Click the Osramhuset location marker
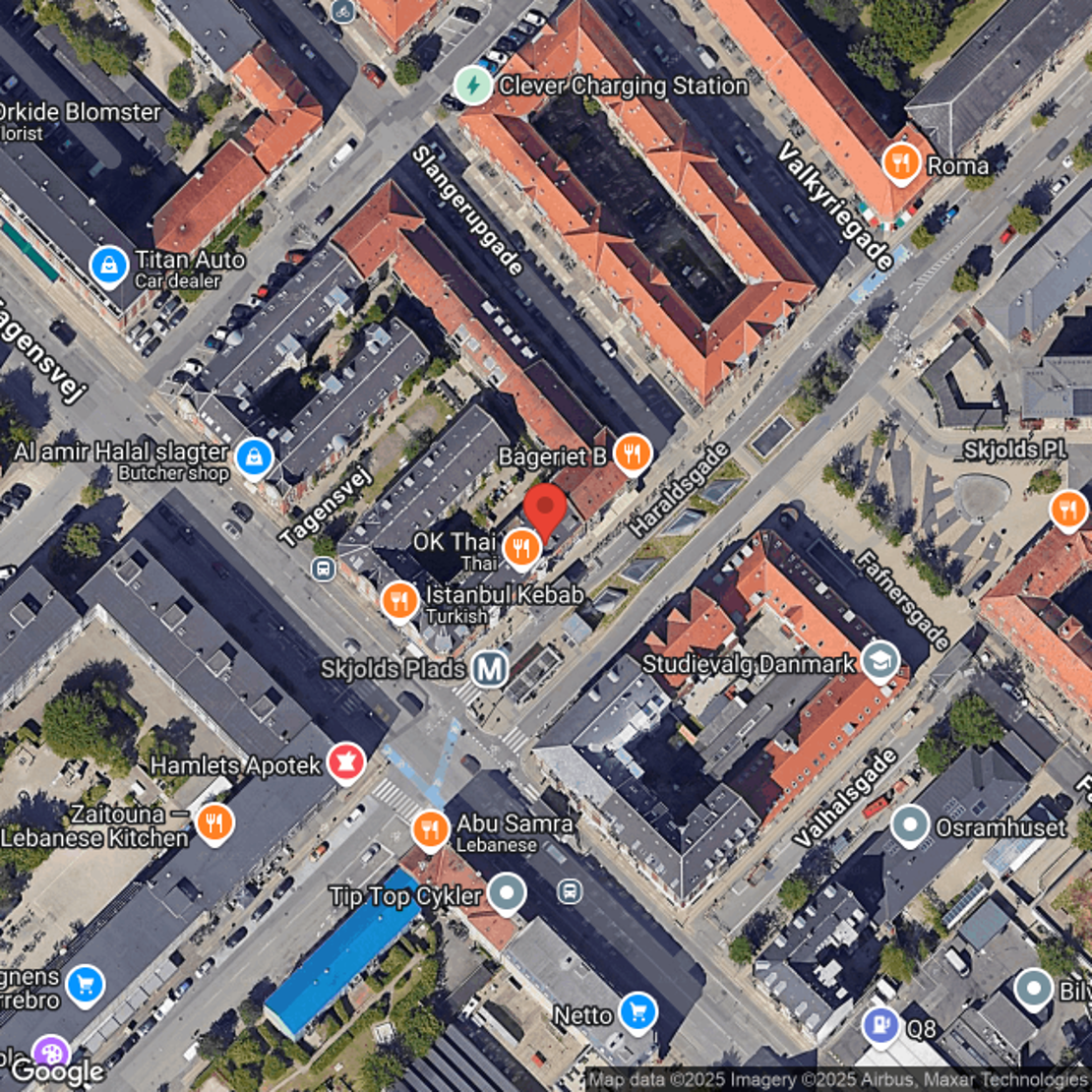This screenshot has height=1092, width=1092. [x=910, y=825]
